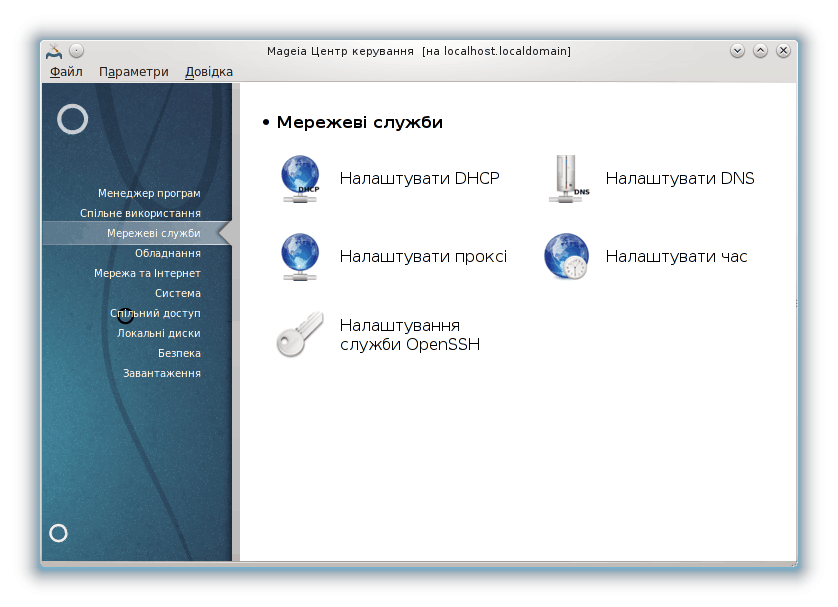Select Спільне використання in sidebar
Screen dimensions: 838x607
click(x=141, y=213)
